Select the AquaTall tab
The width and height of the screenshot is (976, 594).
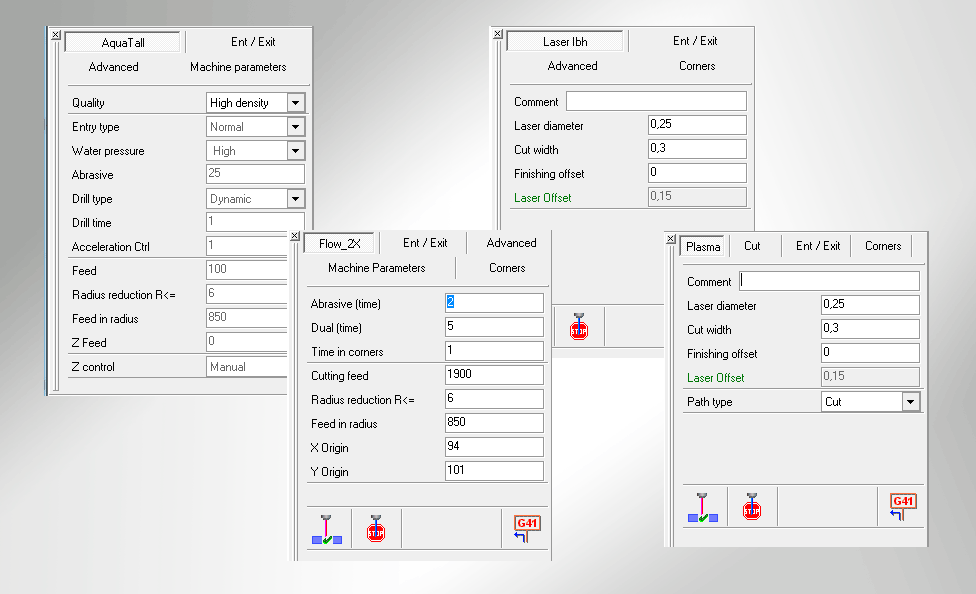click(123, 42)
